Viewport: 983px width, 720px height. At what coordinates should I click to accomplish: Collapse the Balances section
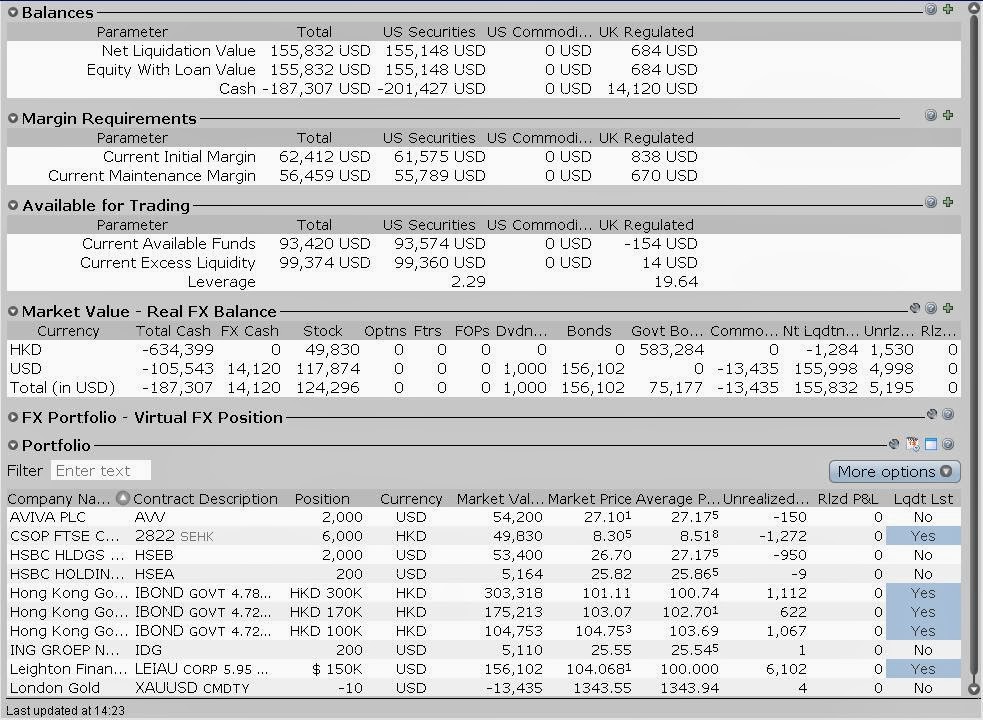[13, 13]
